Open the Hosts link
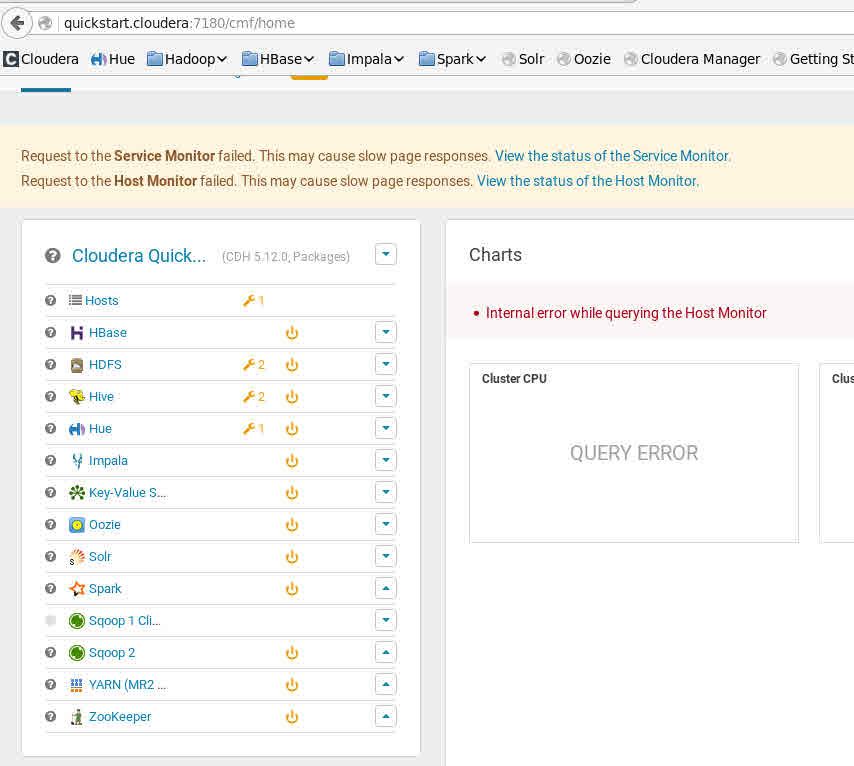 click(102, 301)
